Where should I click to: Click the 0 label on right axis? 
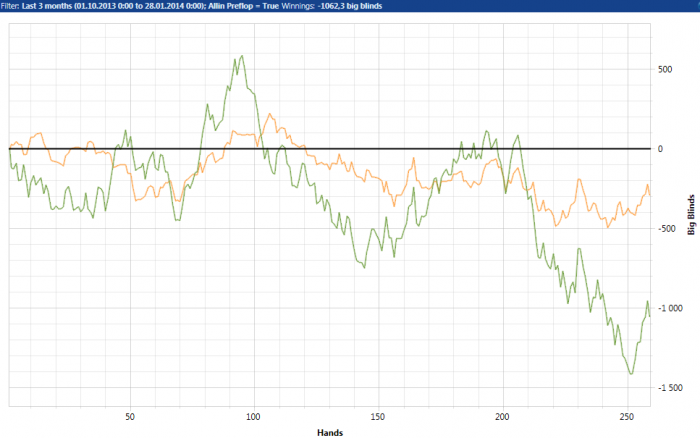(x=660, y=149)
